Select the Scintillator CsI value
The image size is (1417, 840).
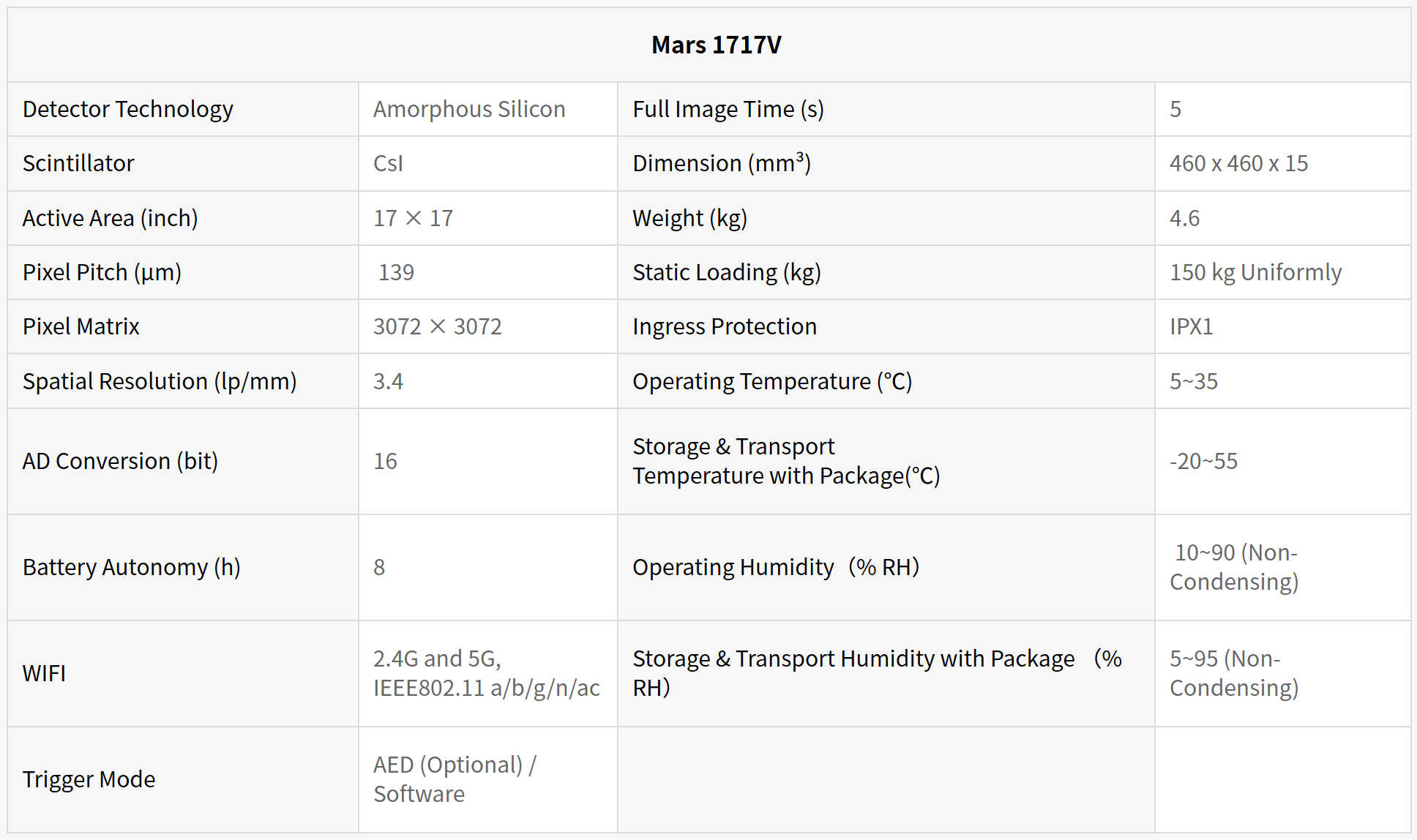pos(388,163)
